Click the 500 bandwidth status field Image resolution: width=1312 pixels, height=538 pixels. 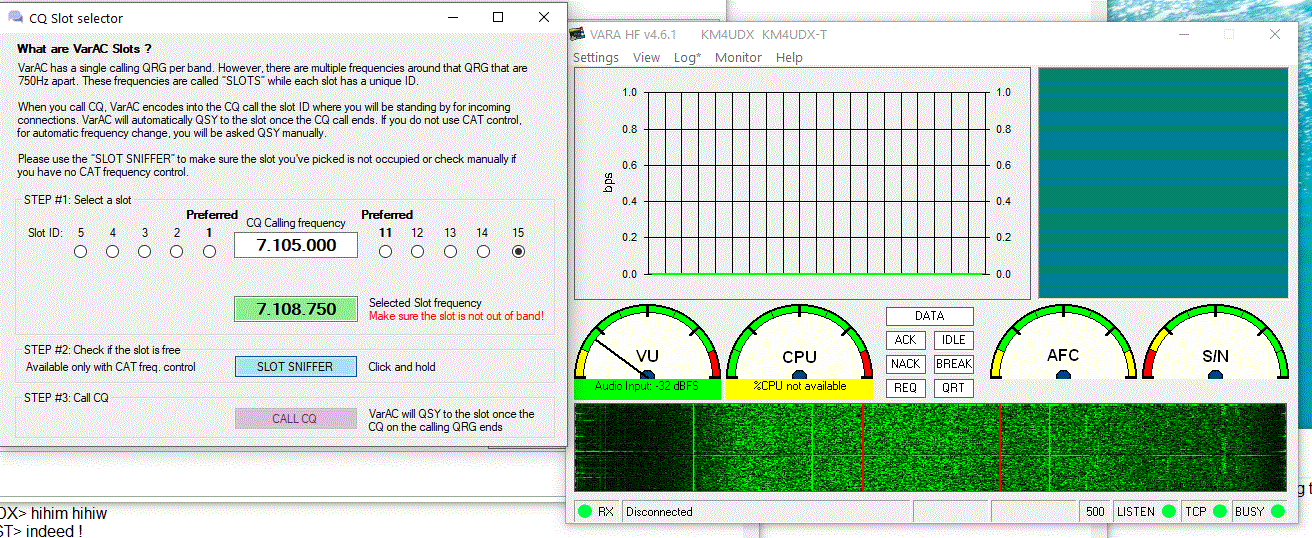pyautogui.click(x=1095, y=512)
